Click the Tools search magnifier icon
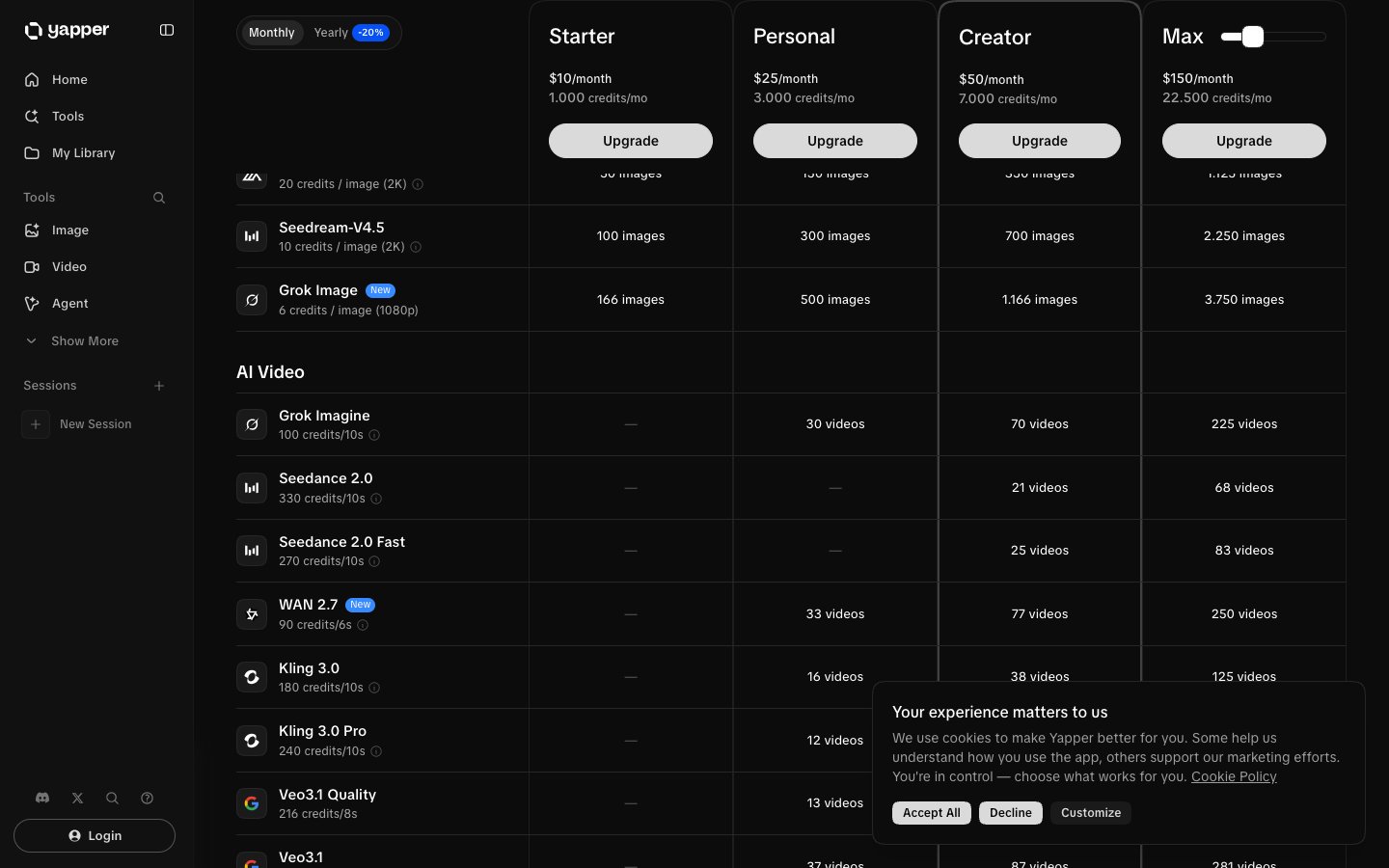 tap(159, 198)
